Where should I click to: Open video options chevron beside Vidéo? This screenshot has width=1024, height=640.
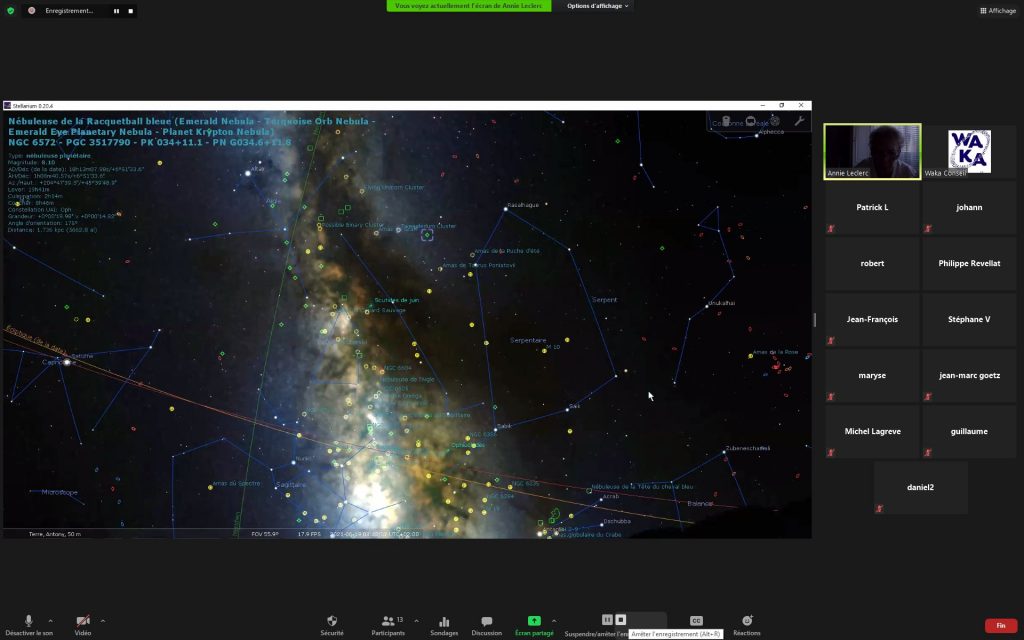pos(103,621)
